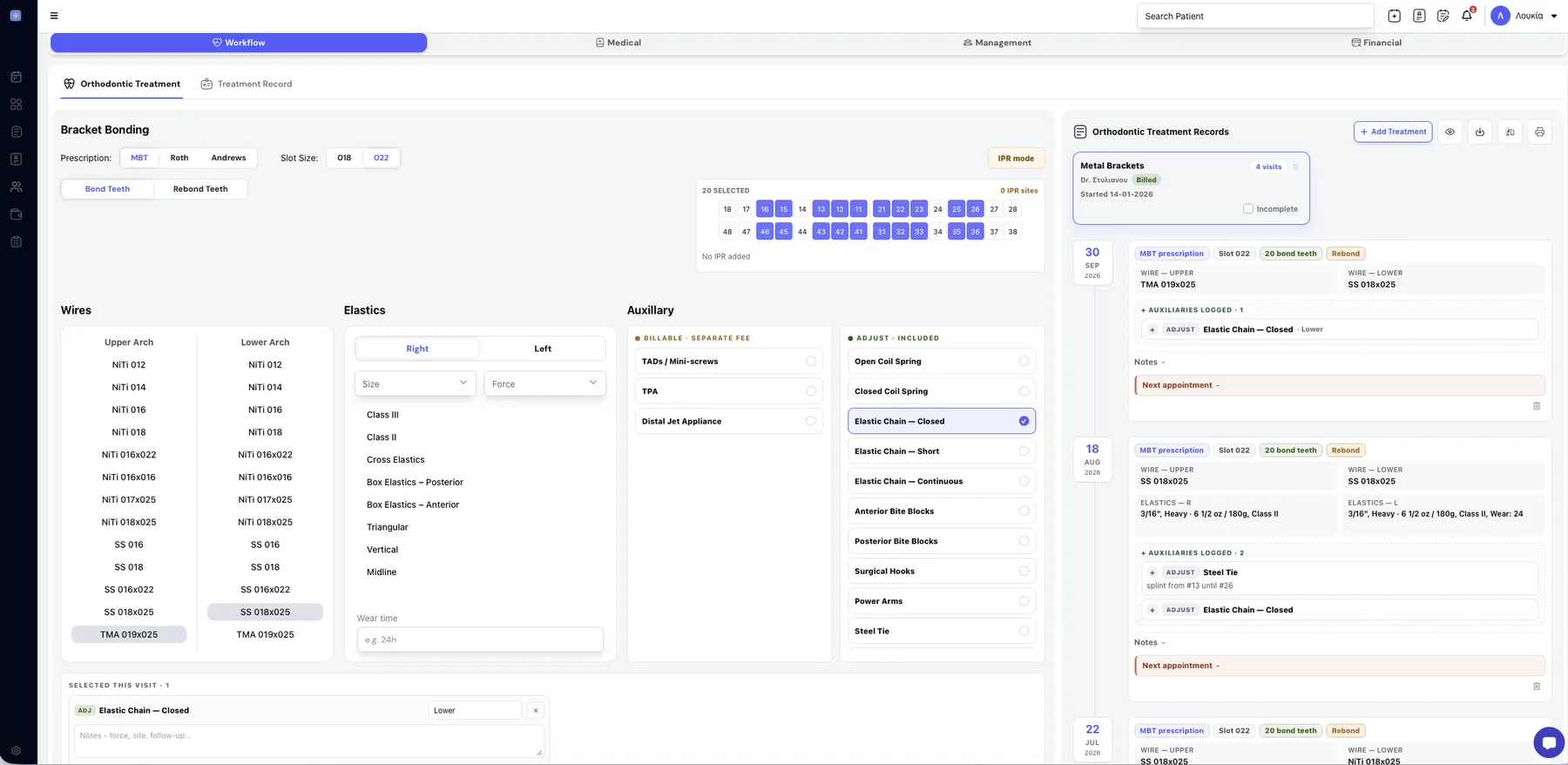Viewport: 1568px width, 765px height.
Task: Open the wallet icon in left sidebar
Action: click(x=16, y=214)
